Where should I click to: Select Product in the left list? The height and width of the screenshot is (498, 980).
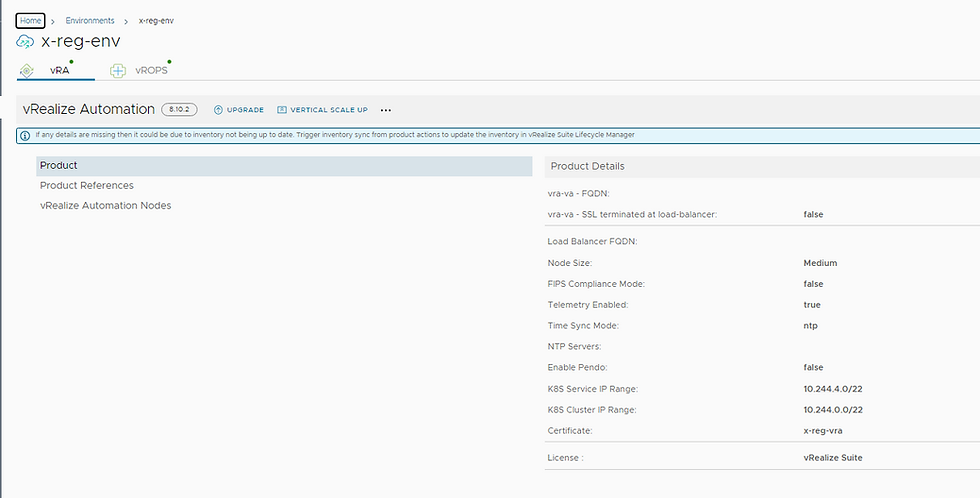(x=284, y=166)
